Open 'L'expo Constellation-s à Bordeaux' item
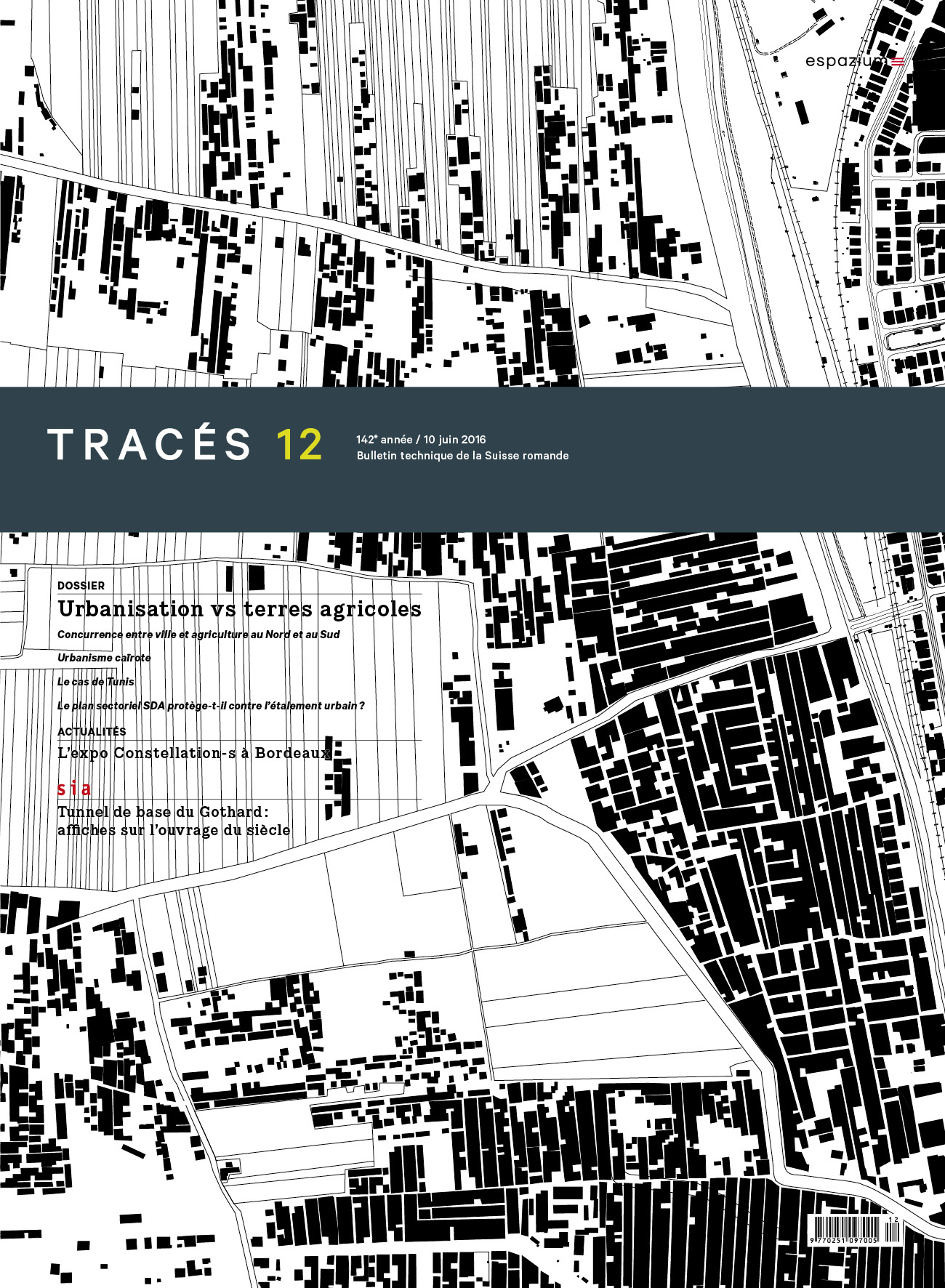Image resolution: width=945 pixels, height=1288 pixels. 194,753
